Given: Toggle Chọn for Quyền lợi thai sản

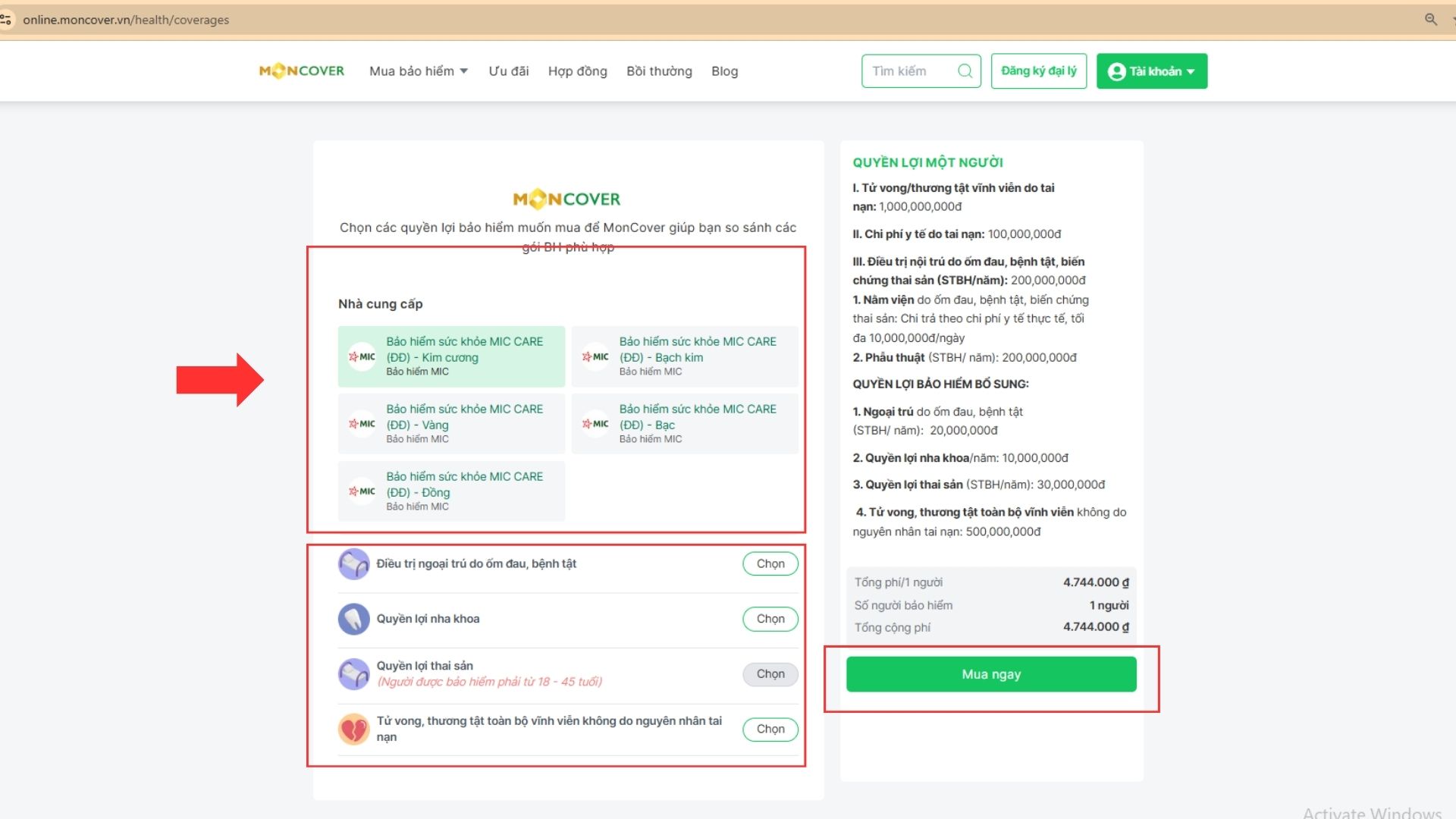Looking at the screenshot, I should pyautogui.click(x=770, y=673).
